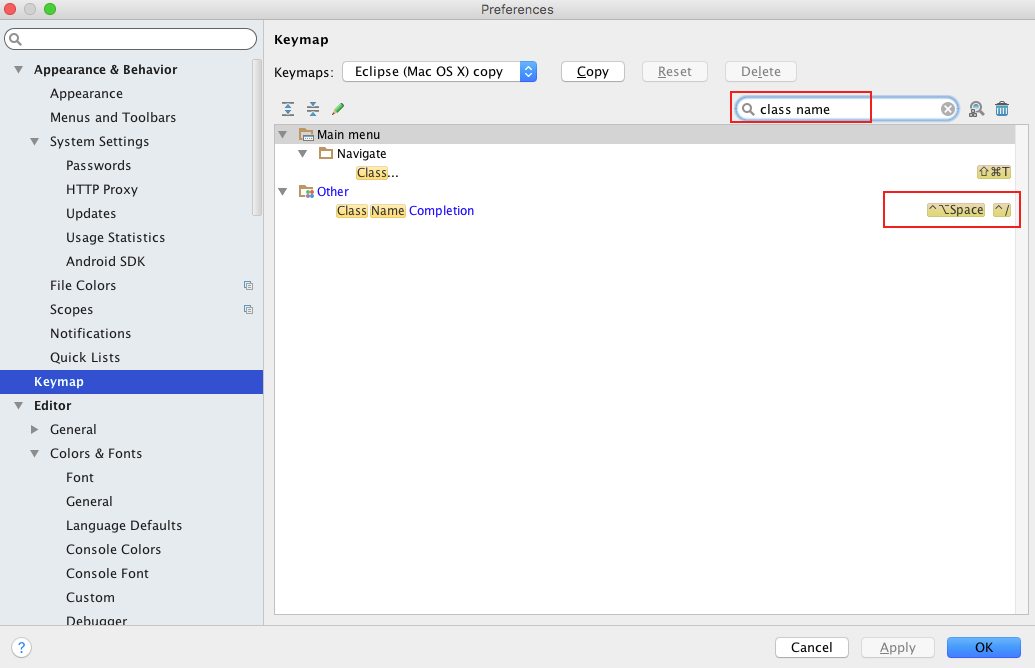The height and width of the screenshot is (668, 1035).
Task: Click the Other group folder icon
Action: point(306,191)
